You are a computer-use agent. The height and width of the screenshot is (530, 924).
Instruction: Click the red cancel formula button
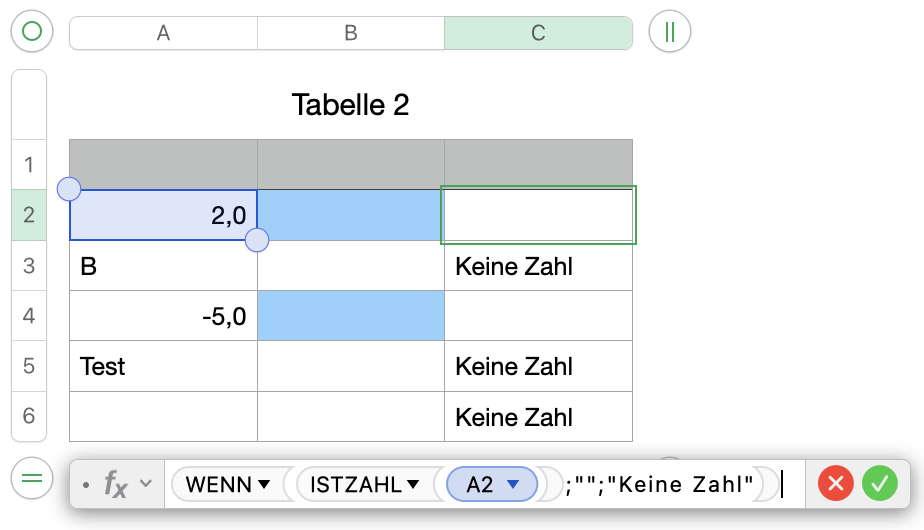(836, 485)
